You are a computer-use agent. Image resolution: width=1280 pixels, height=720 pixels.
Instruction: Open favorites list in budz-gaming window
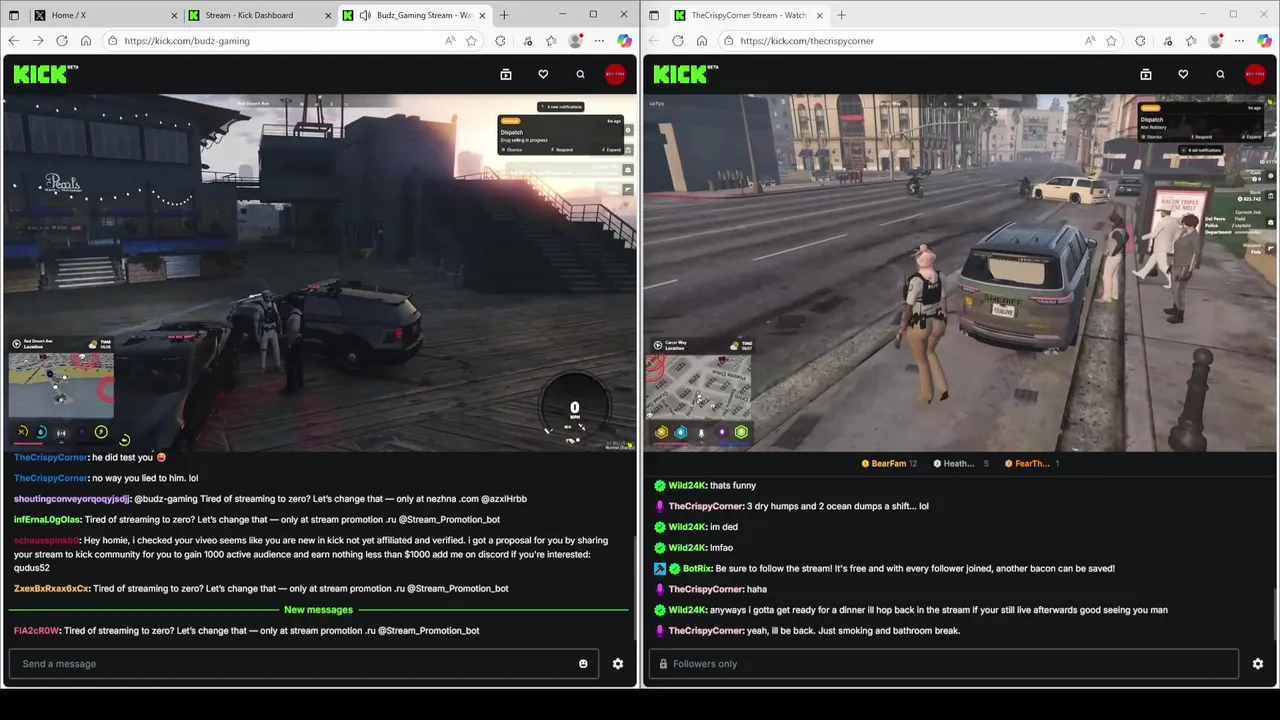(x=551, y=41)
